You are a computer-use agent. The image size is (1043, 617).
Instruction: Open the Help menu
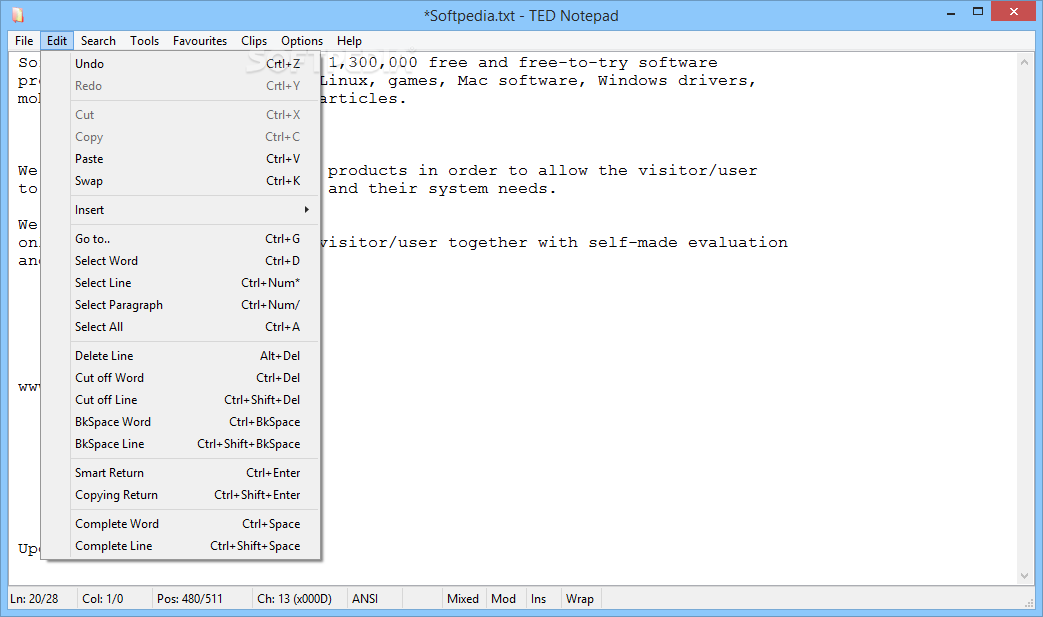click(x=349, y=41)
